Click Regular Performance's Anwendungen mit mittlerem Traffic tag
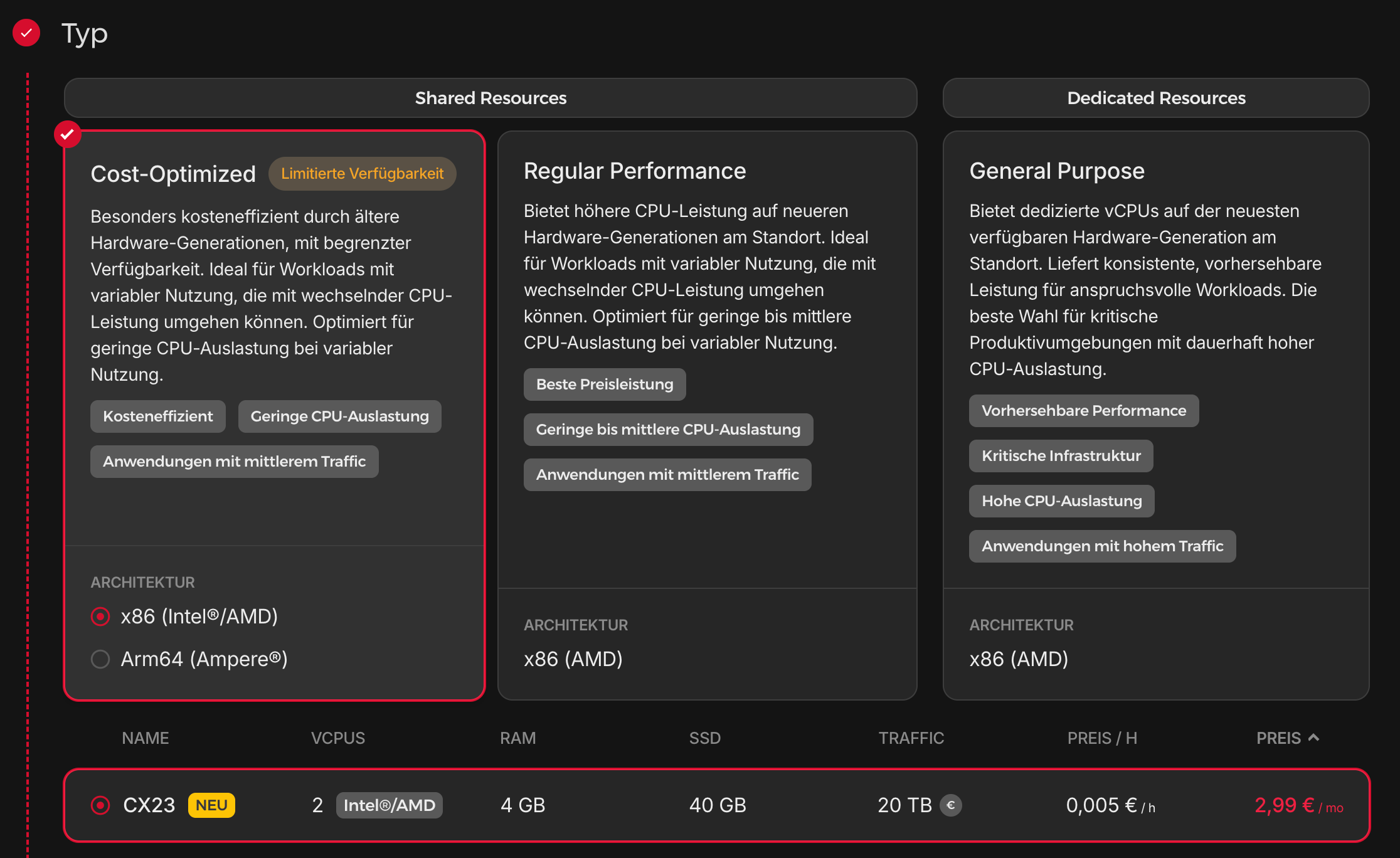Screen dimensions: 1400x858 point(667,475)
